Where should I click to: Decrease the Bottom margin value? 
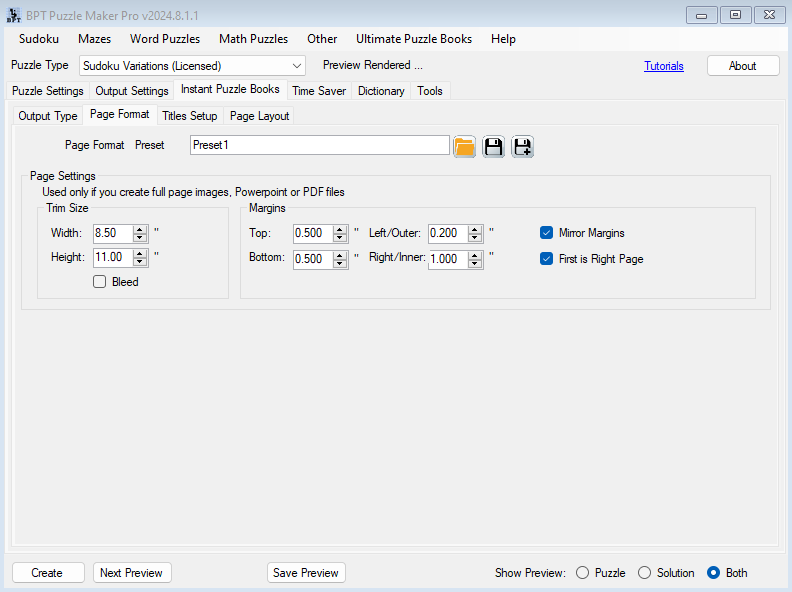(340, 263)
